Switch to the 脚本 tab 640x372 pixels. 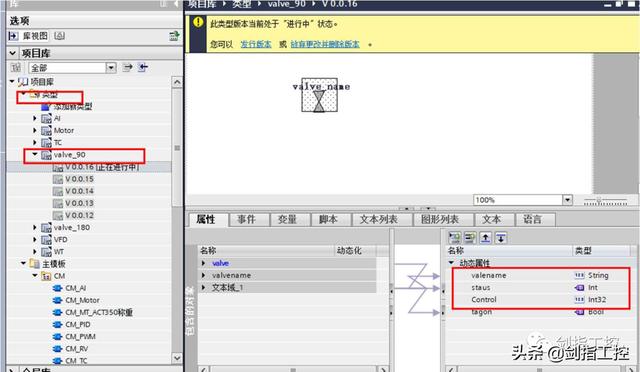point(328,219)
